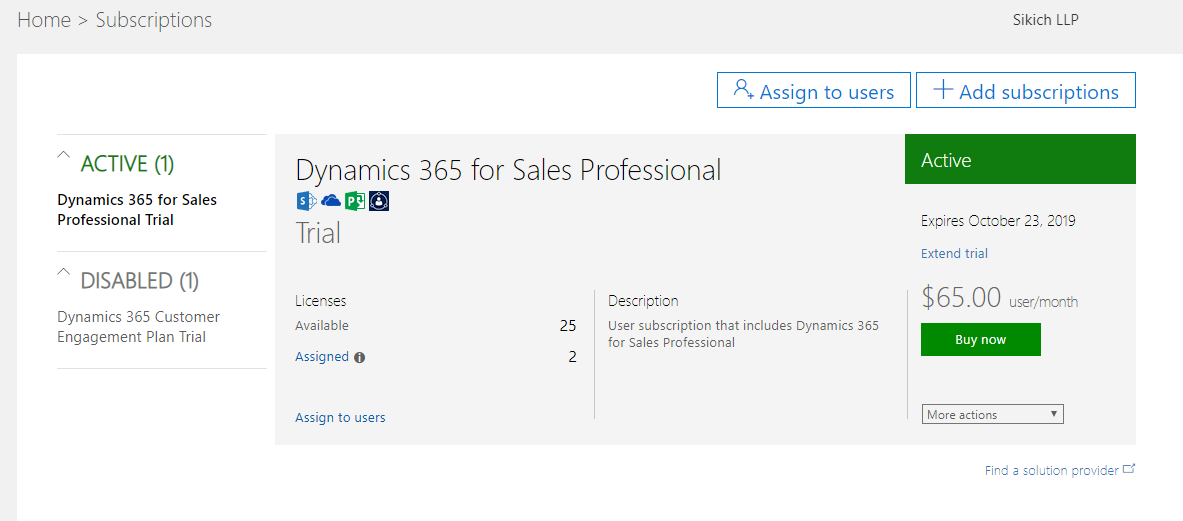Click the Sikich LLP organization name
Viewport: 1183px width, 521px height.
pyautogui.click(x=1045, y=20)
